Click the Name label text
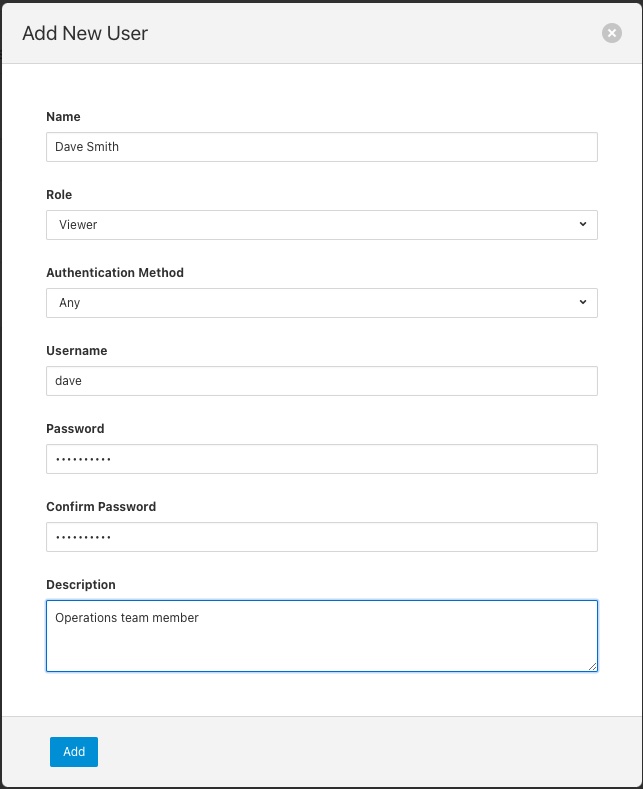The width and height of the screenshot is (643, 789). (x=63, y=117)
